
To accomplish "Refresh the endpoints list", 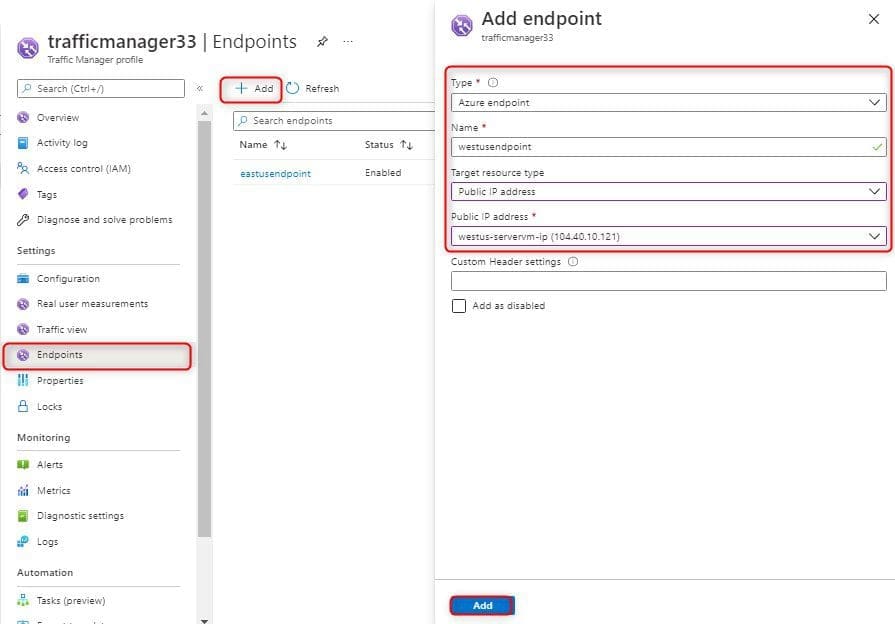I will (313, 88).
